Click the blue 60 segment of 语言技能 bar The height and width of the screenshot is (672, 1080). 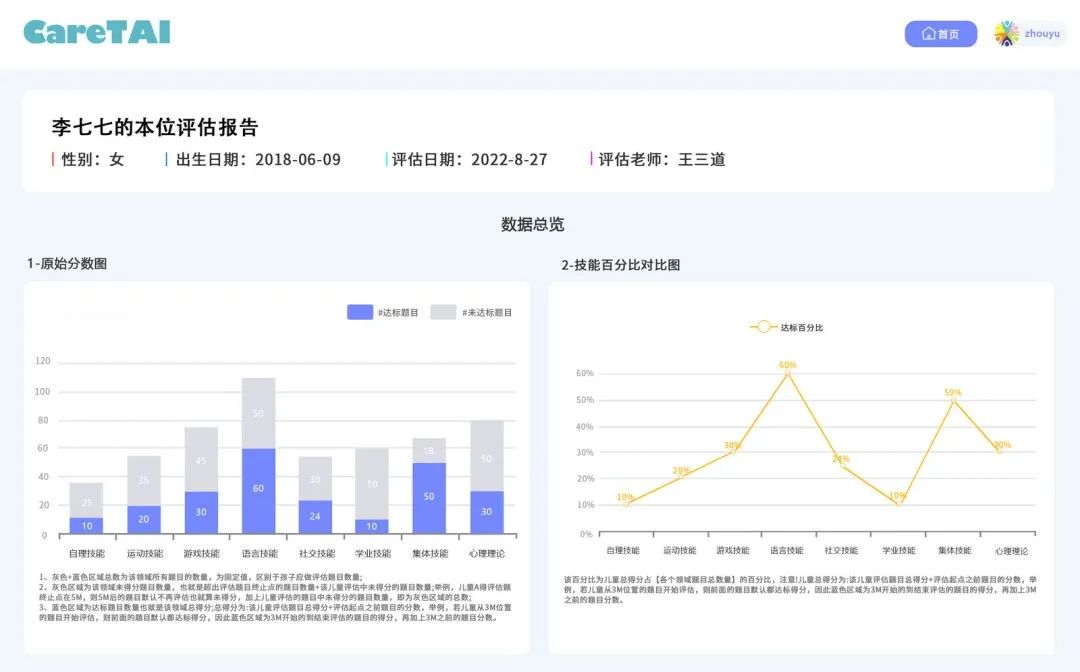pyautogui.click(x=259, y=490)
